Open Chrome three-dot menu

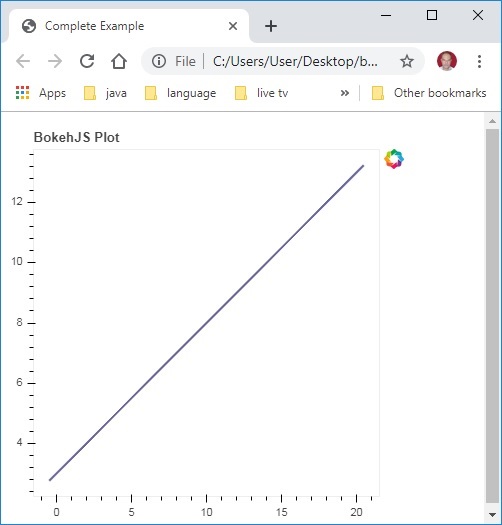click(x=480, y=61)
